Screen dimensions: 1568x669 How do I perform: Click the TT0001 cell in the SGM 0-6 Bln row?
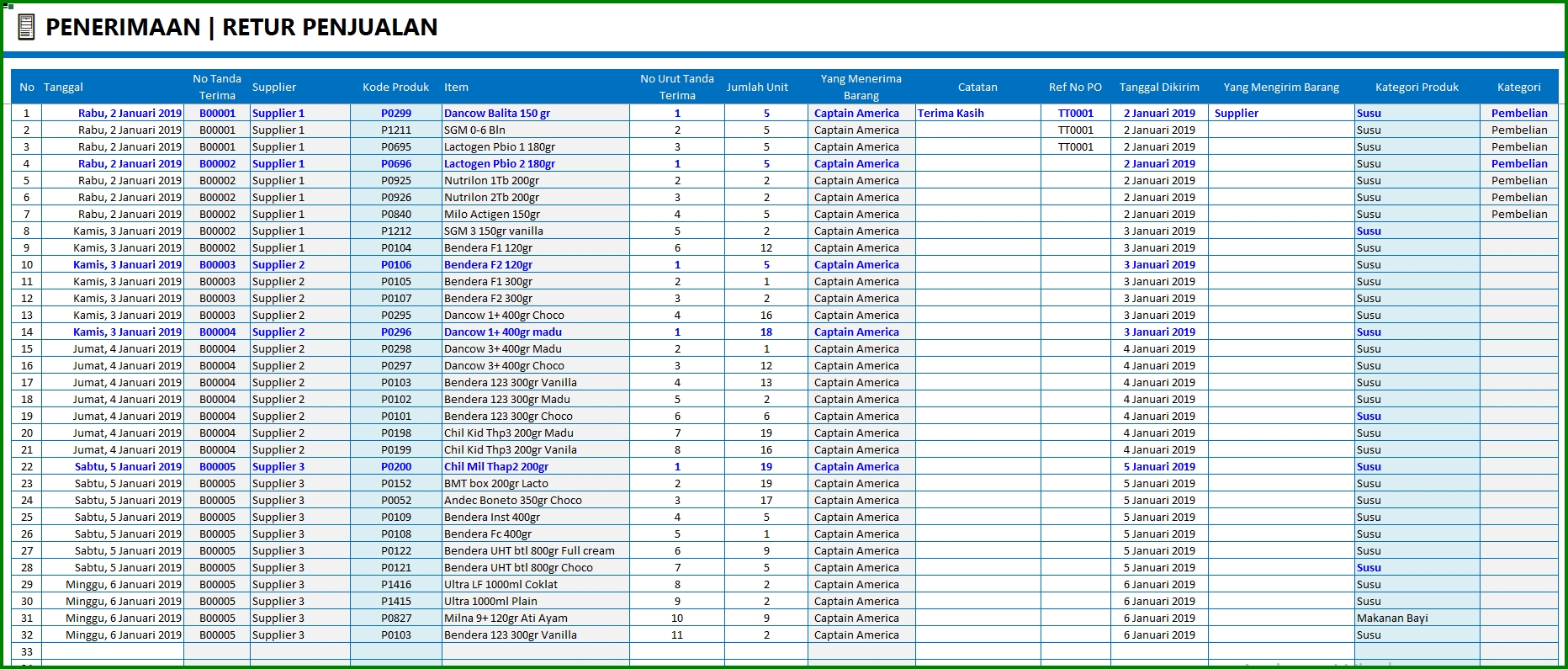click(x=1076, y=130)
